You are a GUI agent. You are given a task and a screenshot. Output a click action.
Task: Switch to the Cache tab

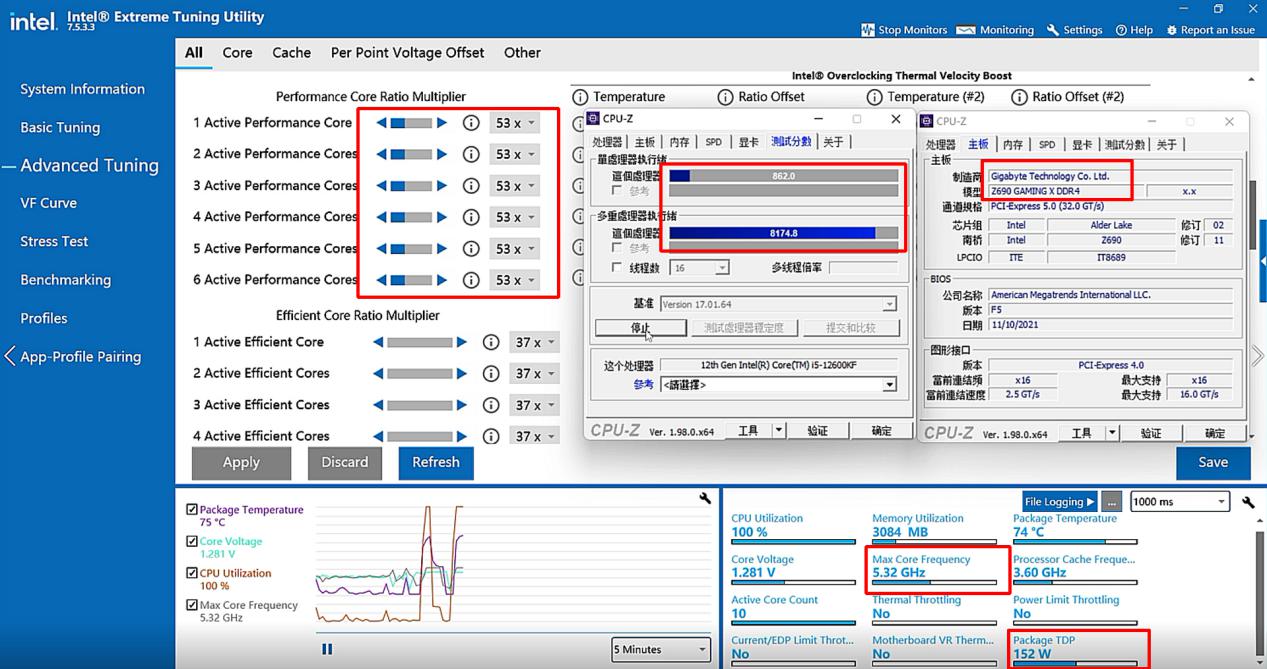[x=291, y=53]
